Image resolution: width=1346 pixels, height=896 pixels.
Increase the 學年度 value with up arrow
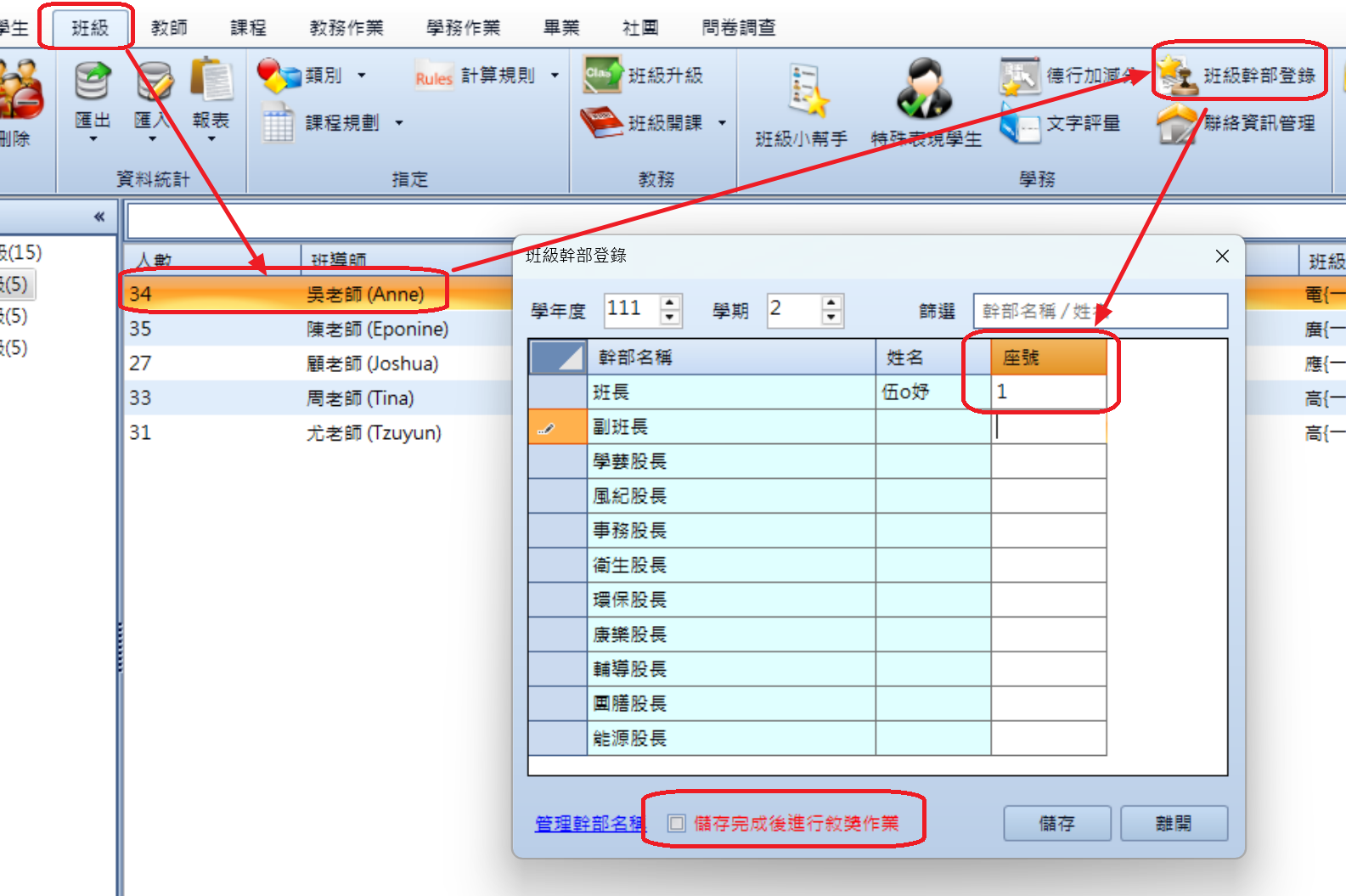pyautogui.click(x=670, y=302)
